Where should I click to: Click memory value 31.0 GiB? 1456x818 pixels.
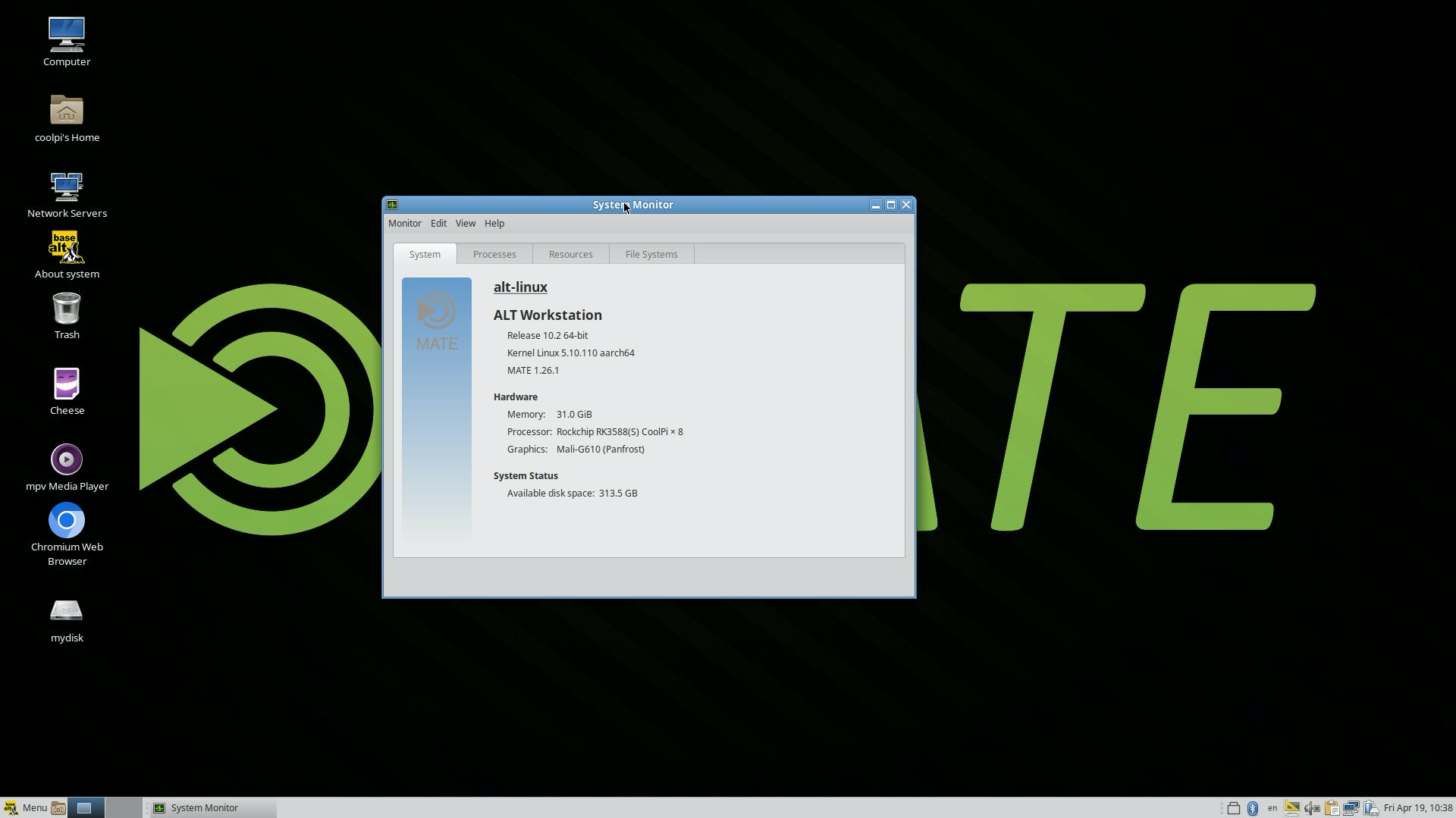click(574, 415)
